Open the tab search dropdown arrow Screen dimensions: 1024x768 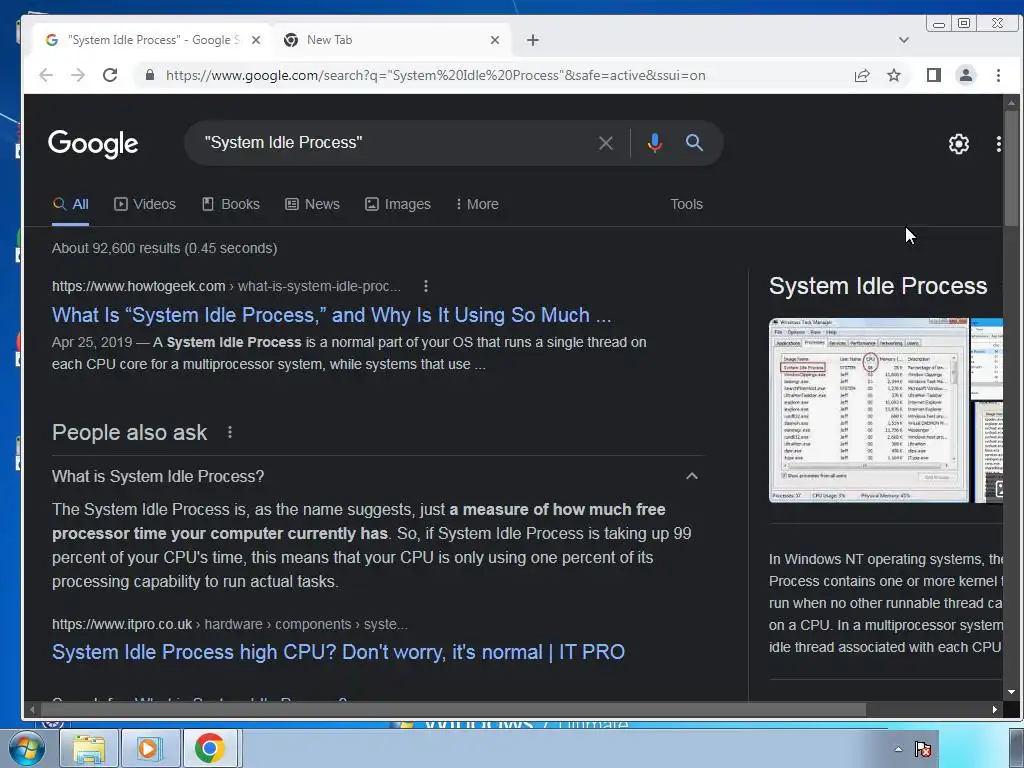[904, 40]
